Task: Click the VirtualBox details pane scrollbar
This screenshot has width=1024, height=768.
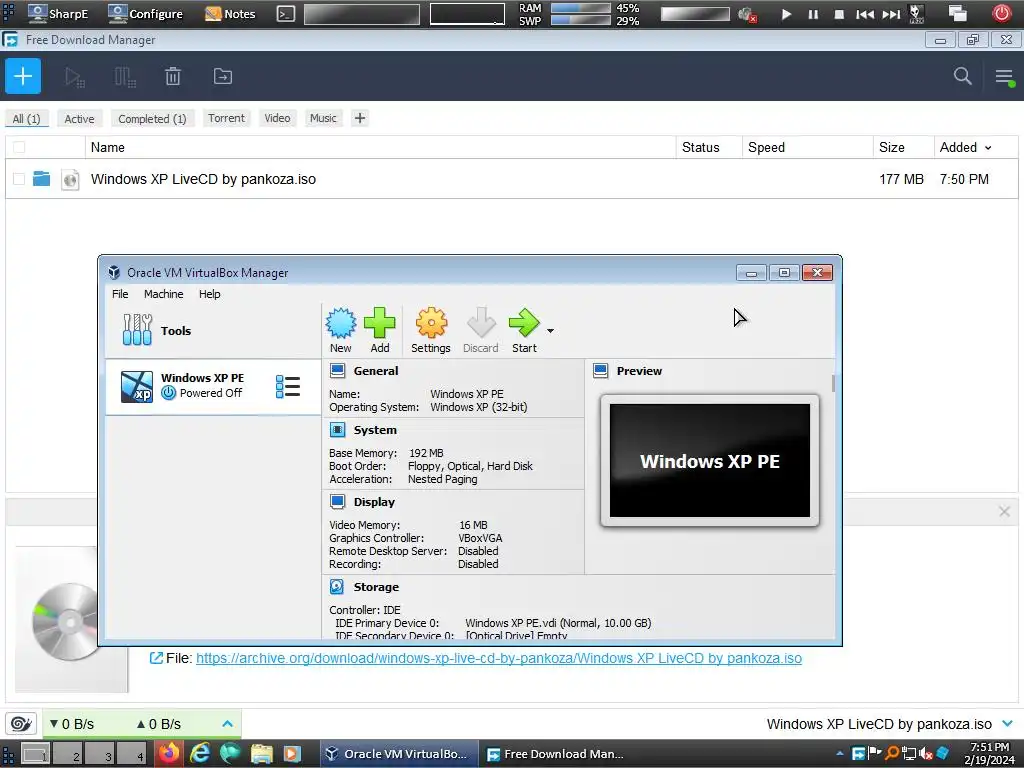Action: pos(833,383)
